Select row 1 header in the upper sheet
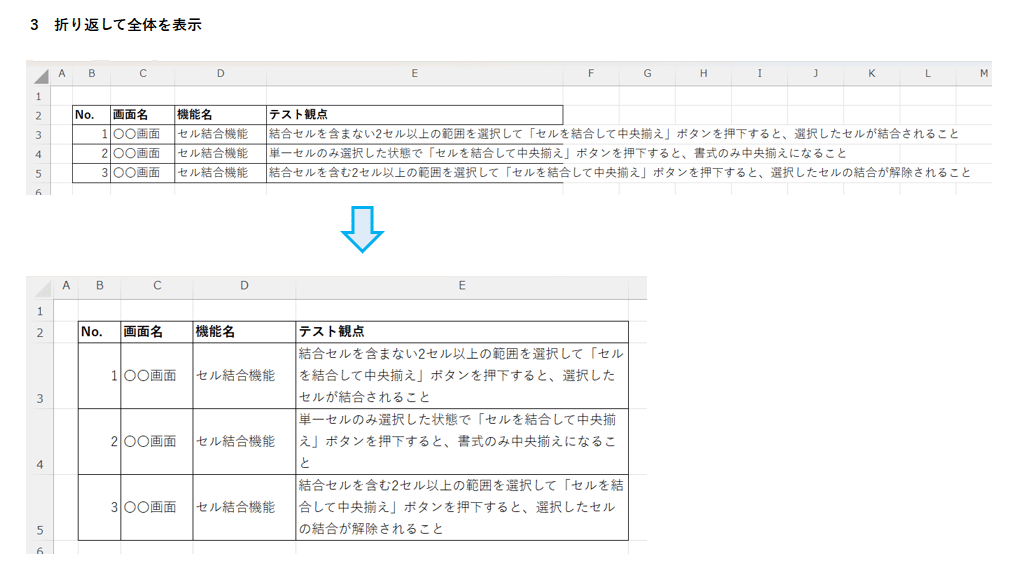1022x567 pixels. click(x=39, y=96)
